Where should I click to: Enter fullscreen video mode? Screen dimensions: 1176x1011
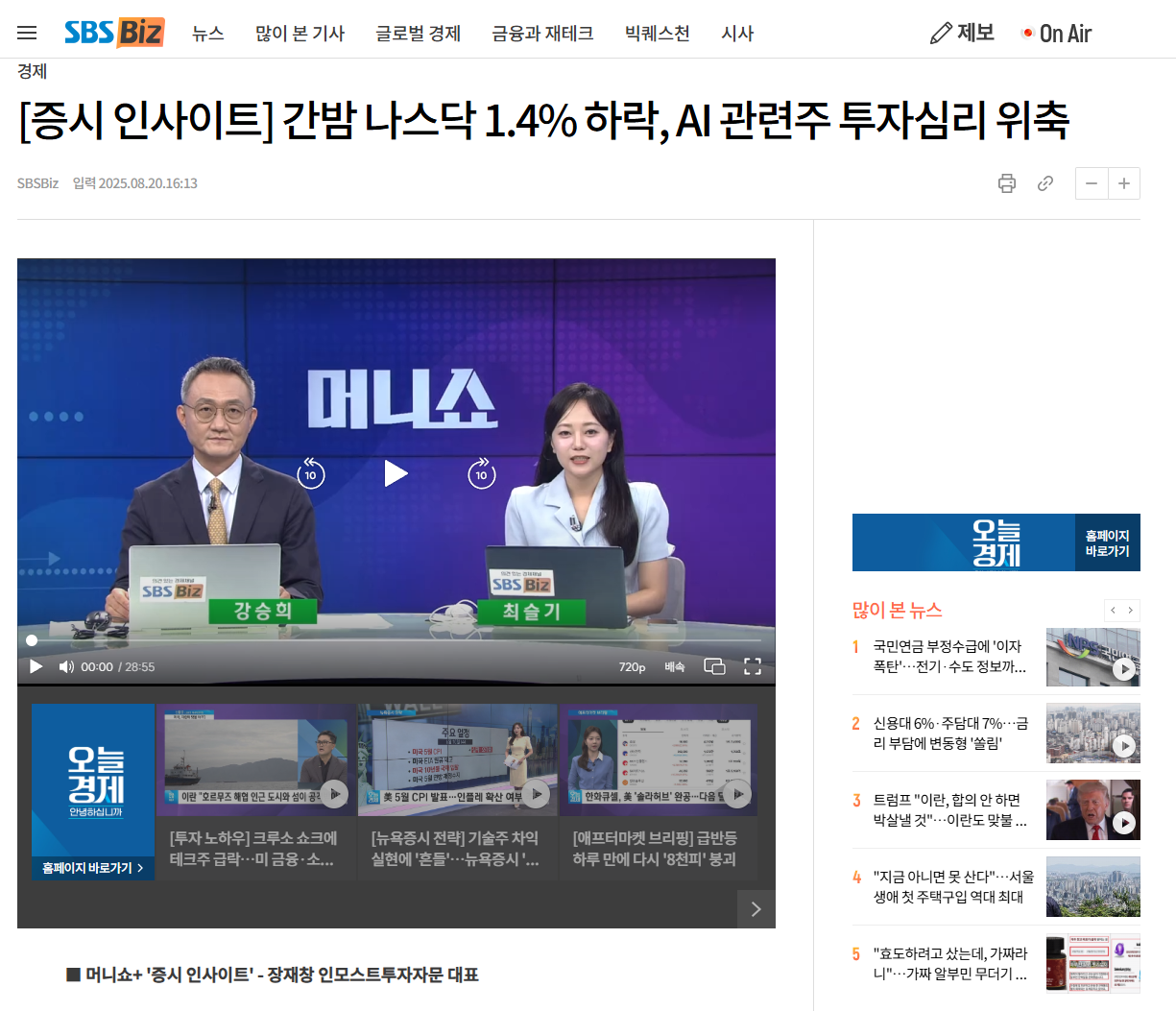753,666
